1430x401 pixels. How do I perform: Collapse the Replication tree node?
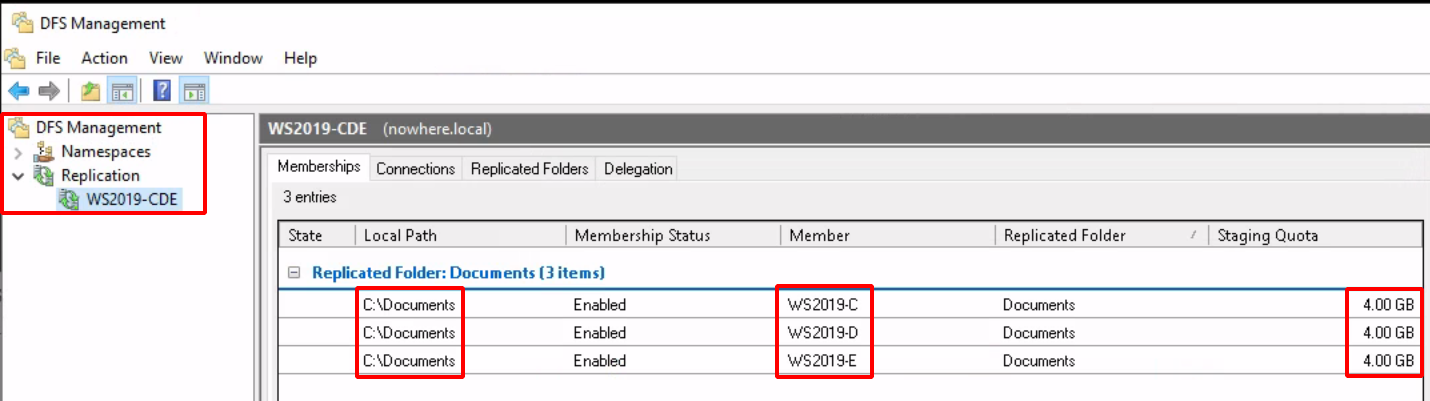(18, 176)
